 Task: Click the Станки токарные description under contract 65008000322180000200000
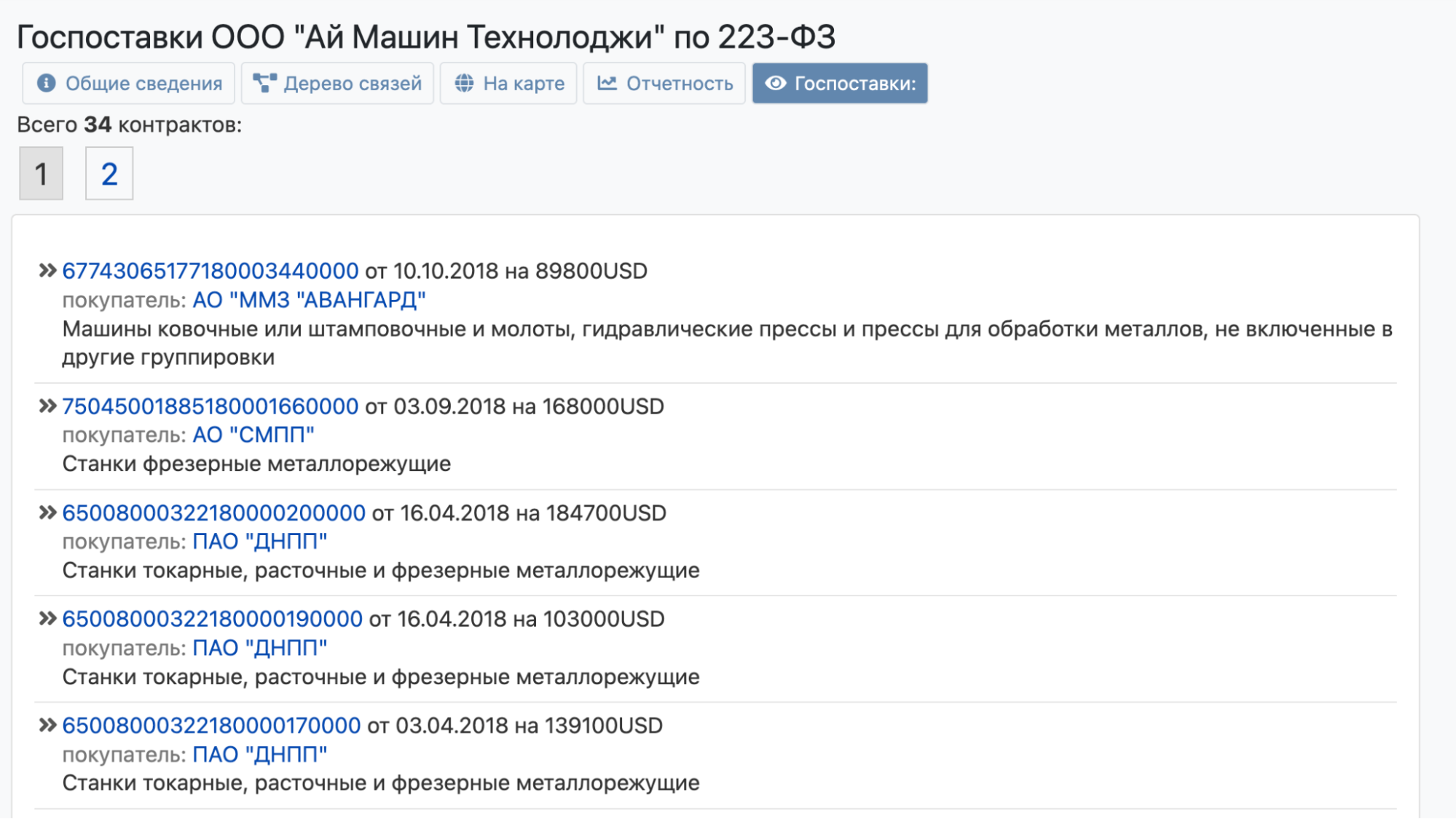coord(381,570)
